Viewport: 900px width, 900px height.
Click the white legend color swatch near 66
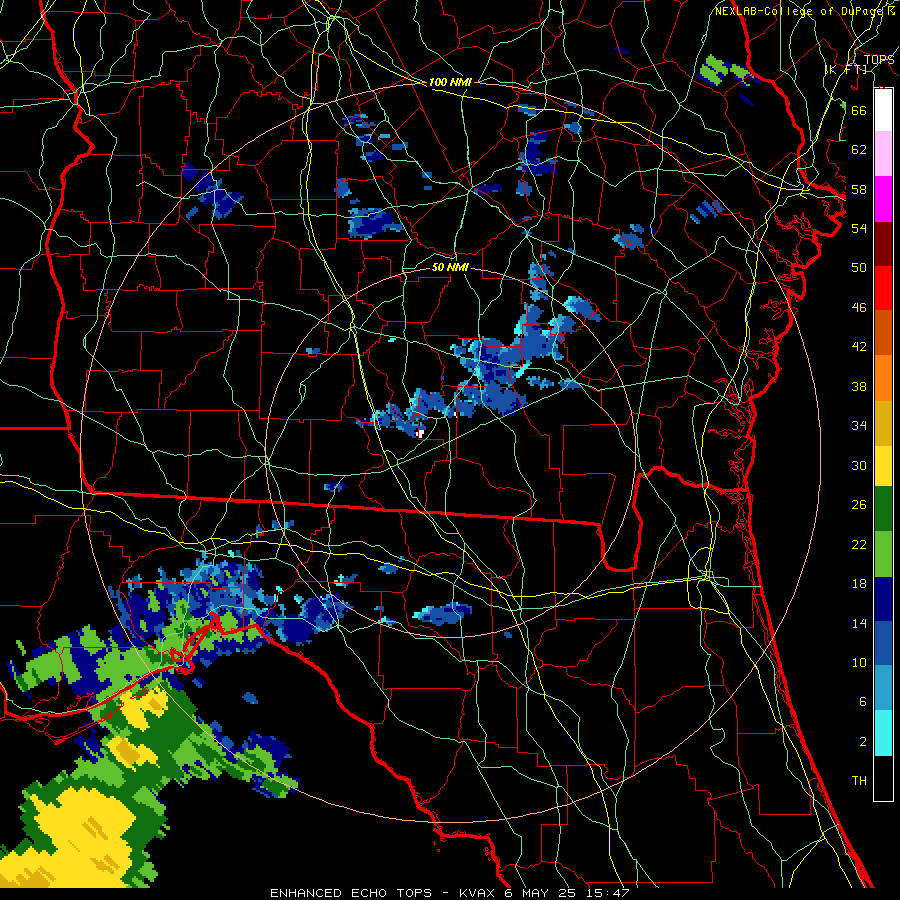883,110
